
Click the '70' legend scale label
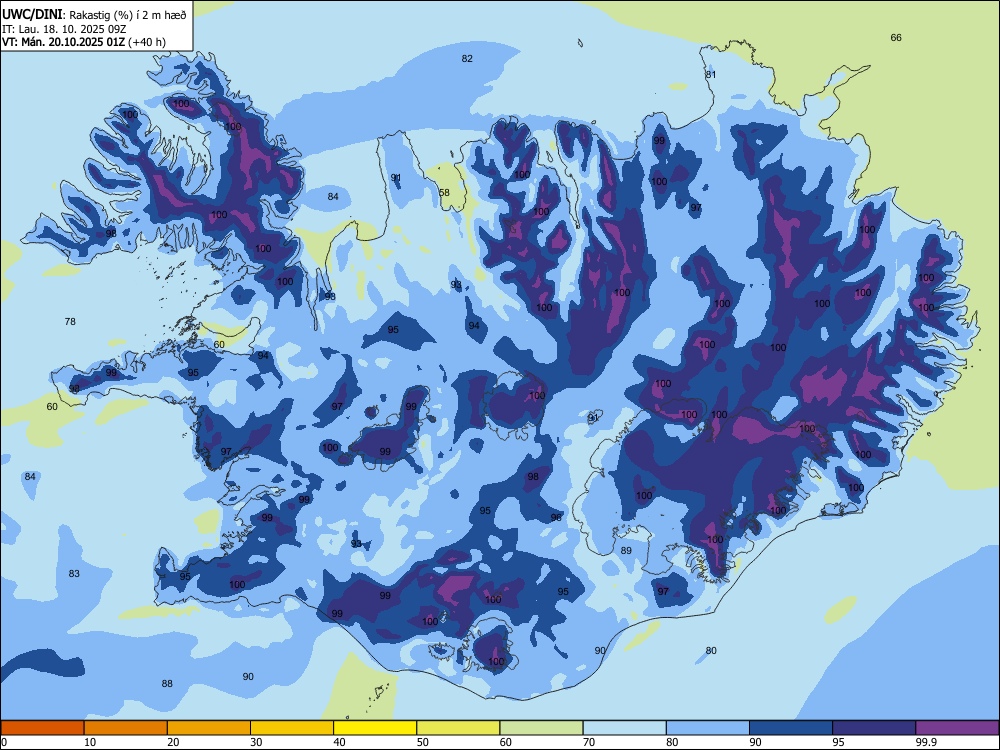[x=589, y=742]
